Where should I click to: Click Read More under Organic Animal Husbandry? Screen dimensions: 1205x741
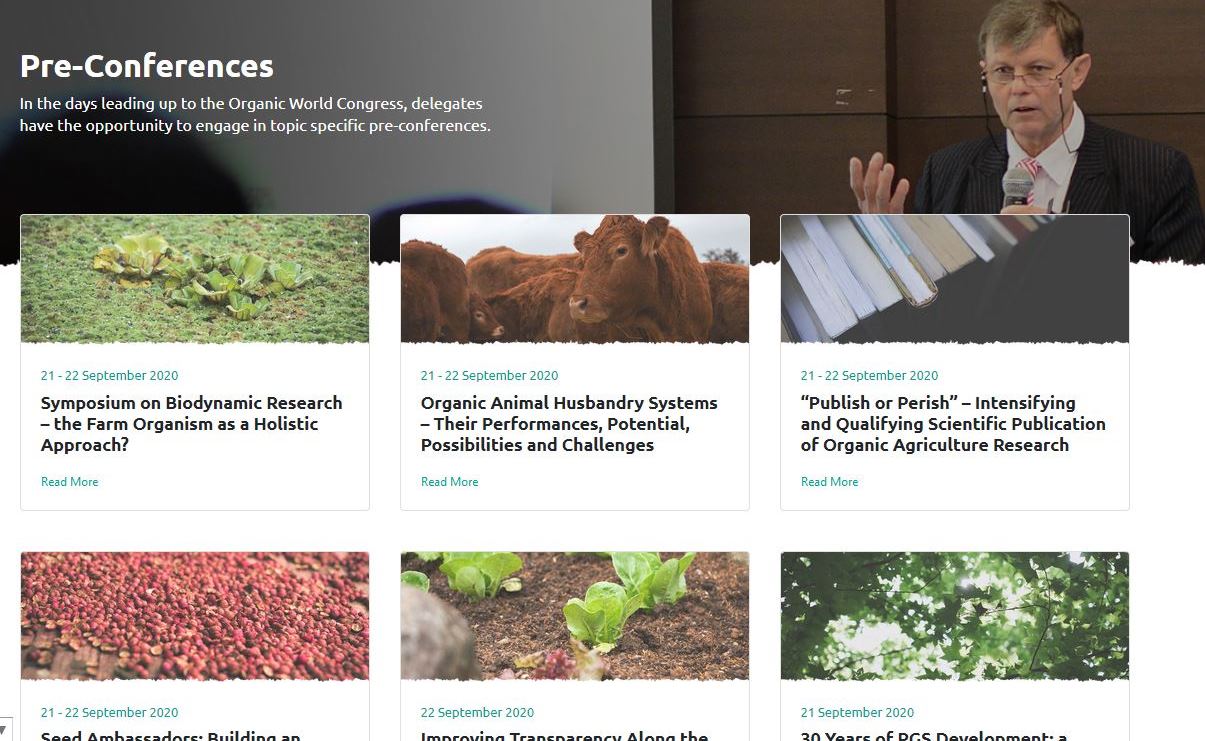[x=450, y=482]
